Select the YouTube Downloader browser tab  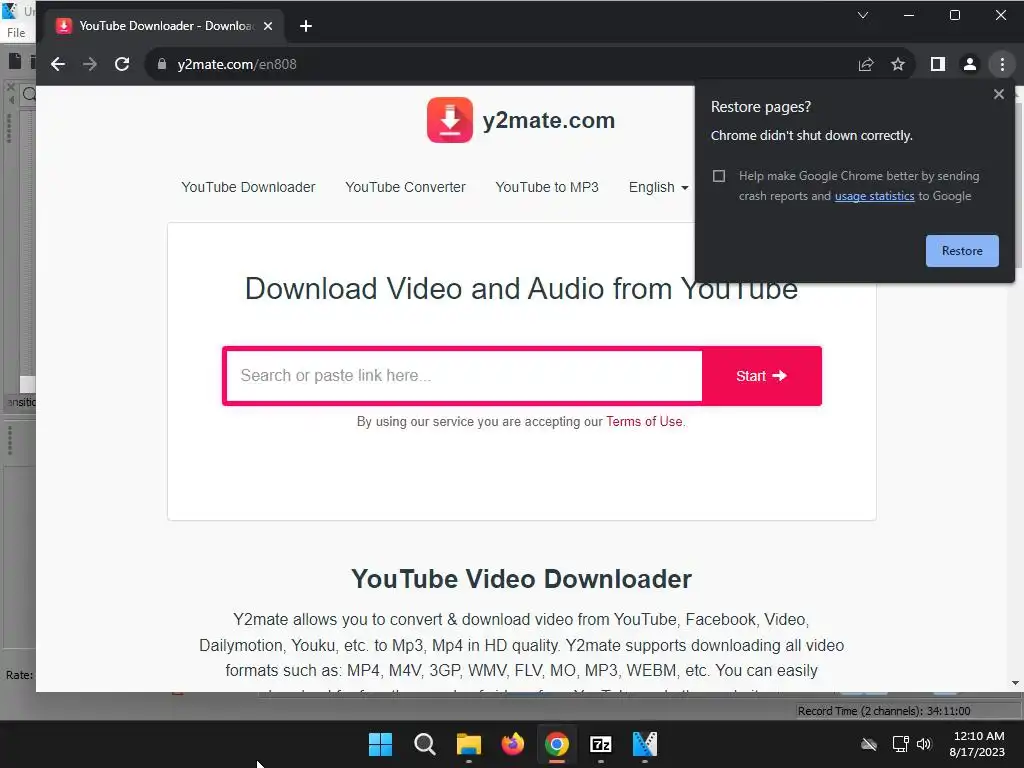pyautogui.click(x=165, y=26)
